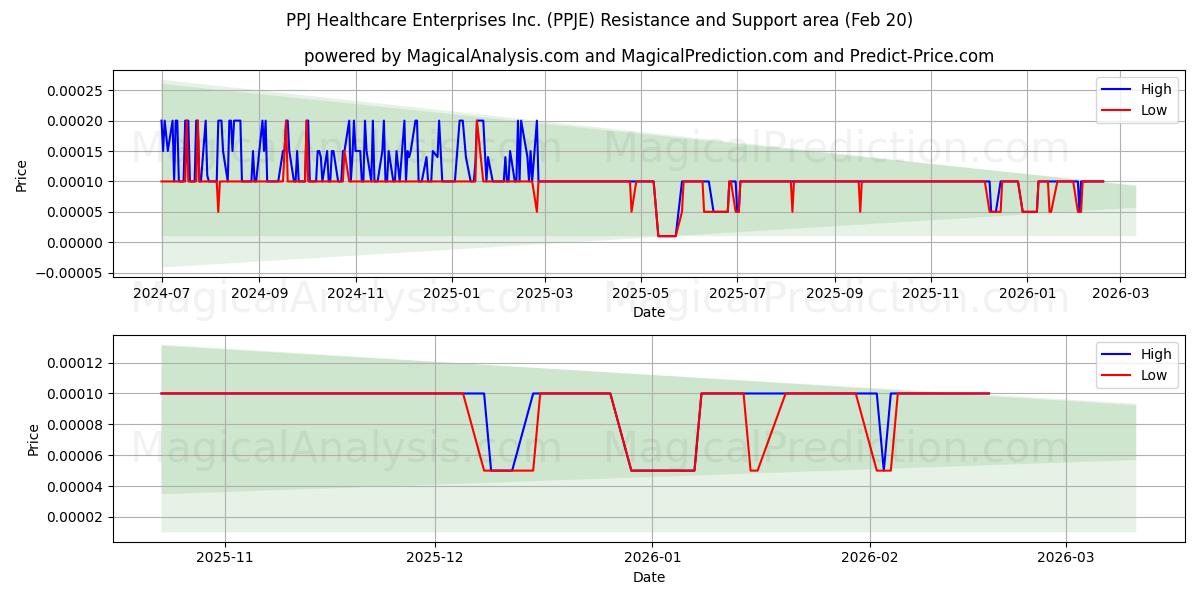Click the '2025-12' x-axis tick label
This screenshot has width=1200, height=600.
coord(436,557)
